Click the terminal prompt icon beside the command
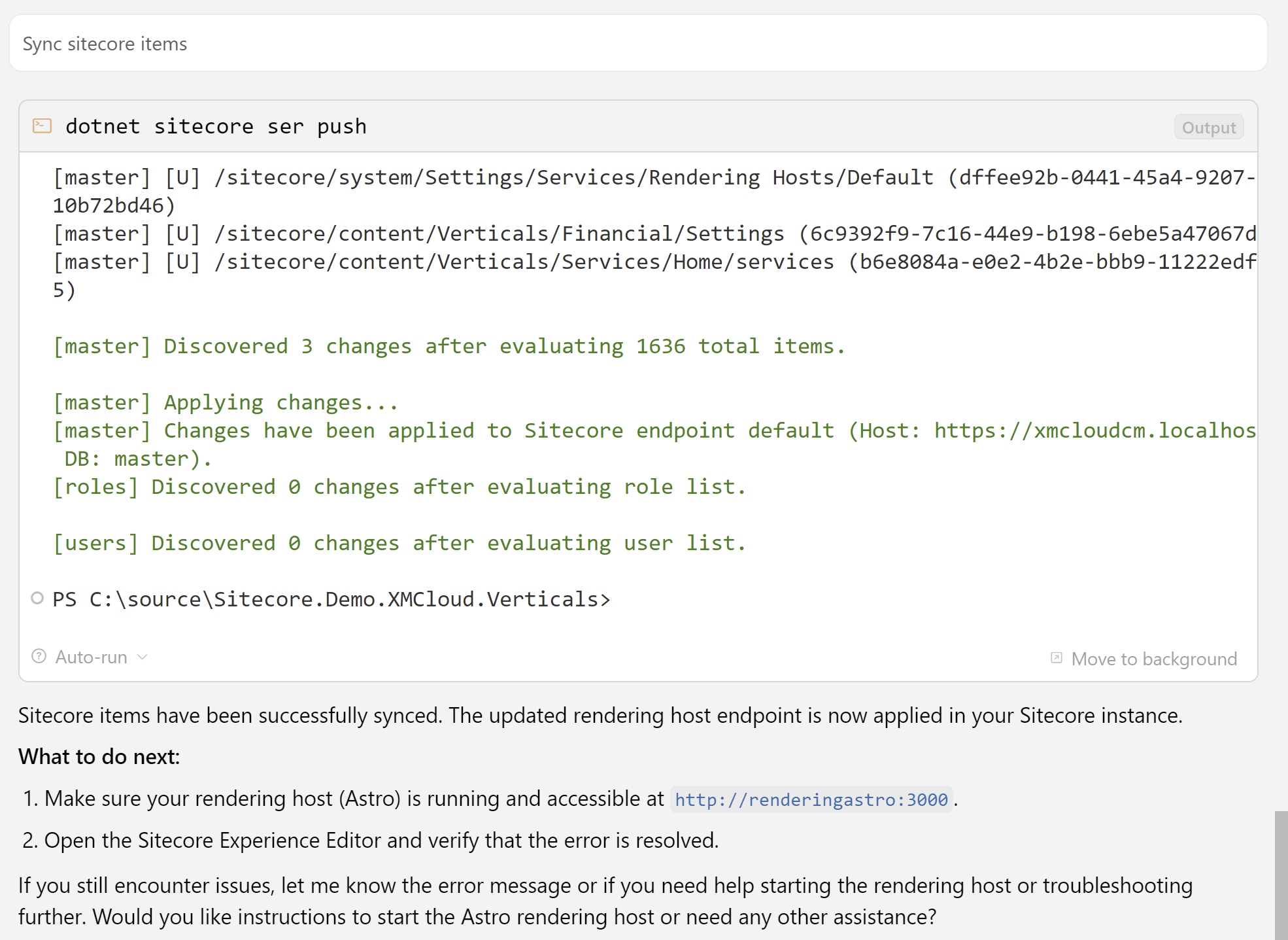 42,125
